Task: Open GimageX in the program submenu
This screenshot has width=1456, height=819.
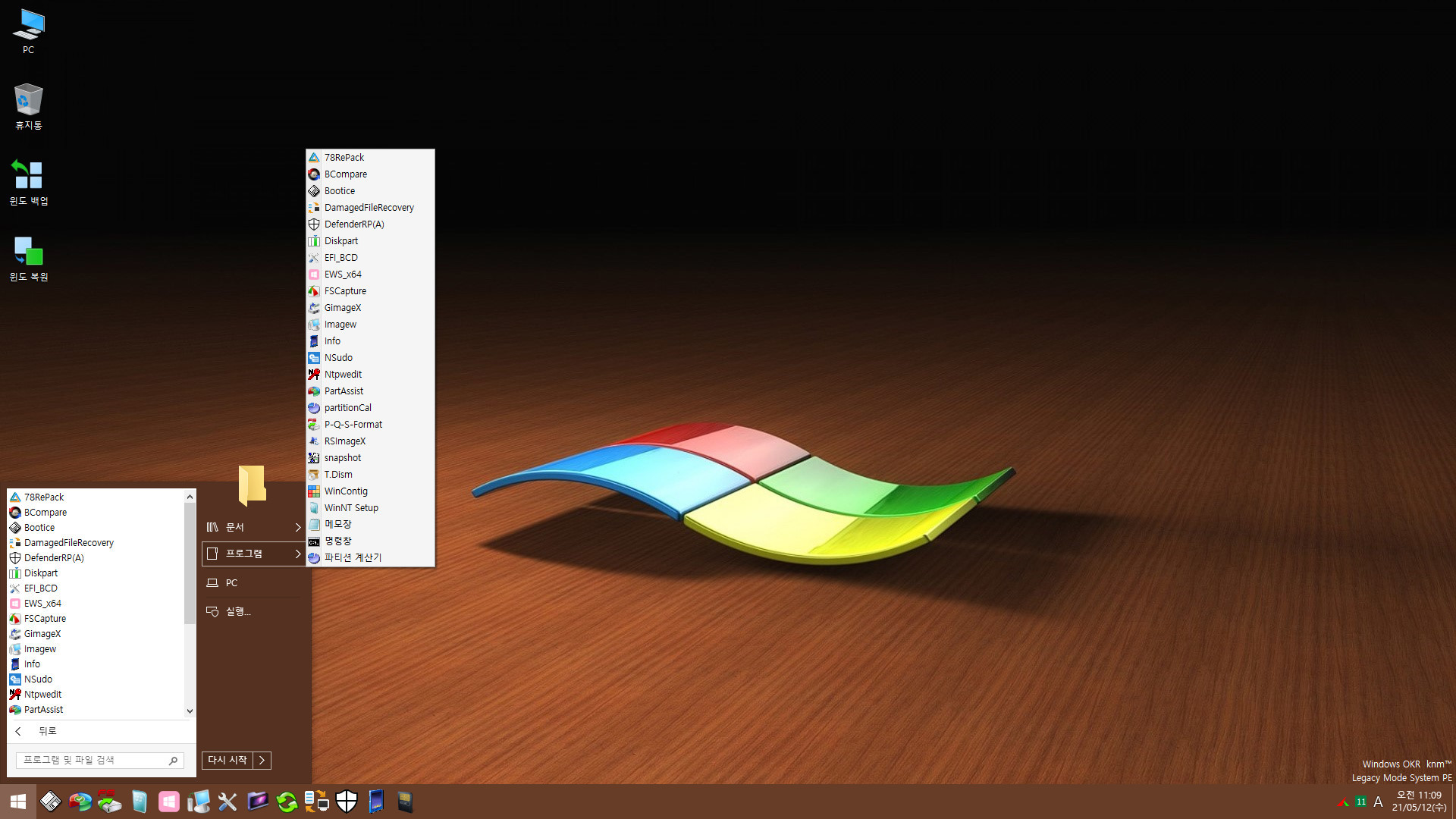Action: [370, 308]
